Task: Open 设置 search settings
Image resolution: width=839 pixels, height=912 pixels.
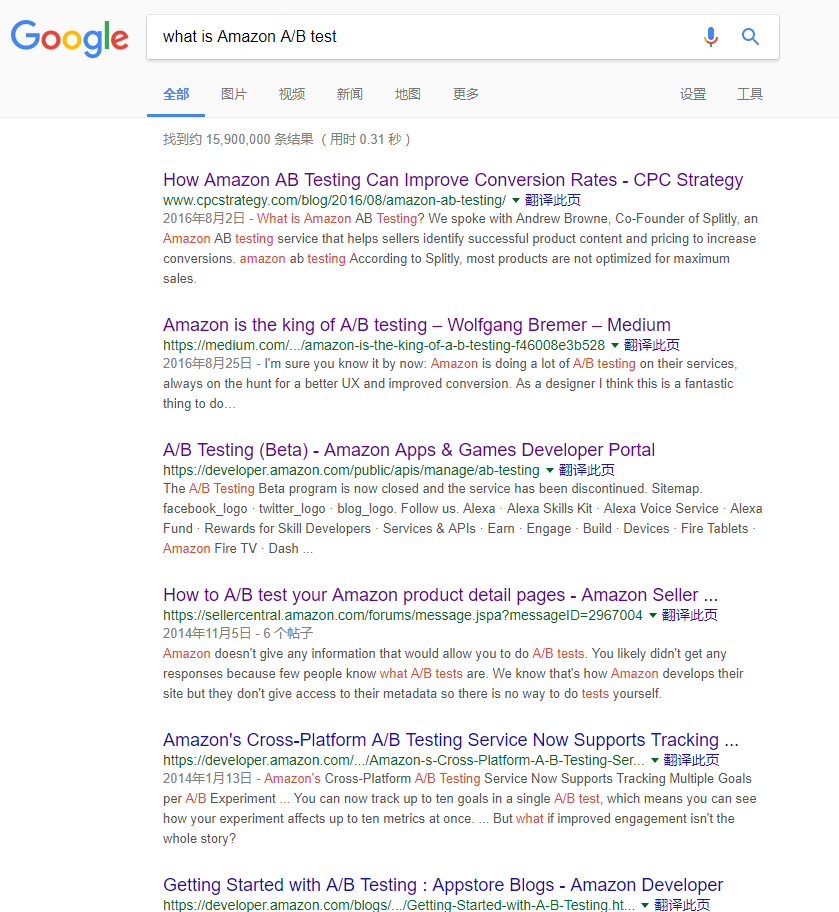Action: 692,94
